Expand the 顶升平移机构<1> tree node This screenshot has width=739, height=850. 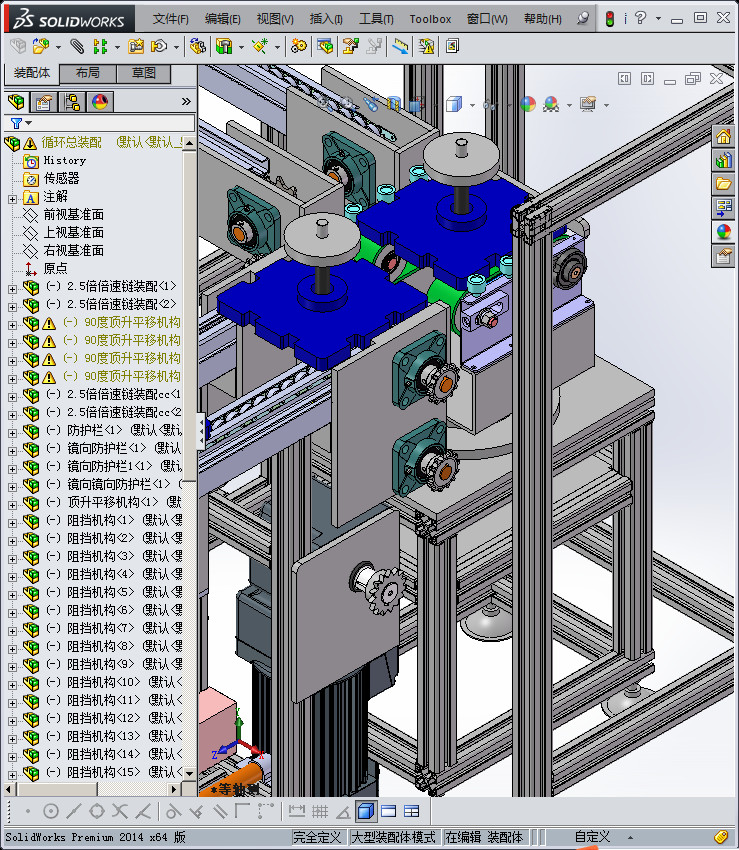12,505
